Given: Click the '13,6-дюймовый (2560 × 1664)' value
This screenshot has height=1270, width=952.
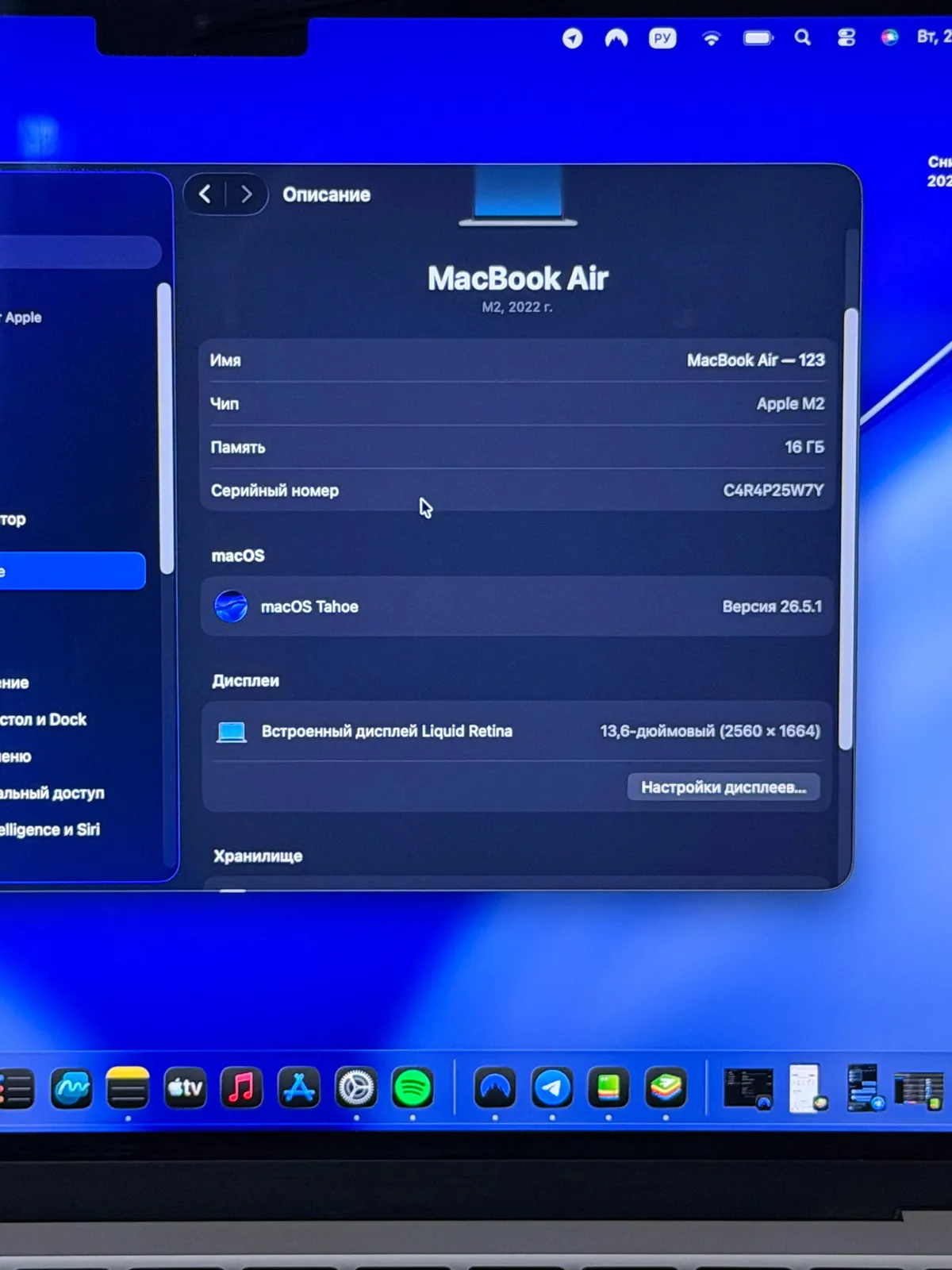Looking at the screenshot, I should click(x=710, y=731).
